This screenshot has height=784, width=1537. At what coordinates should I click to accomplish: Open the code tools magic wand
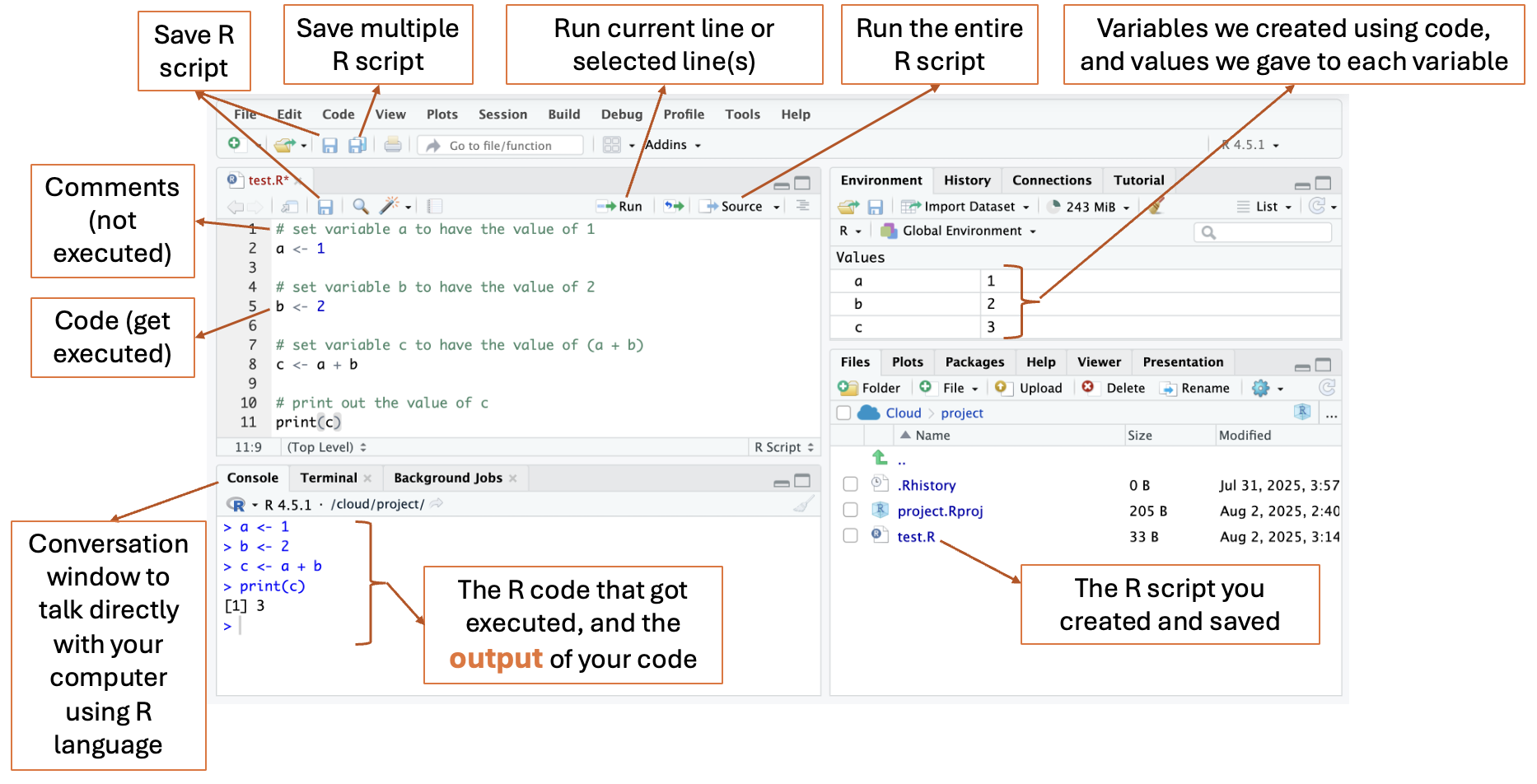point(389,206)
